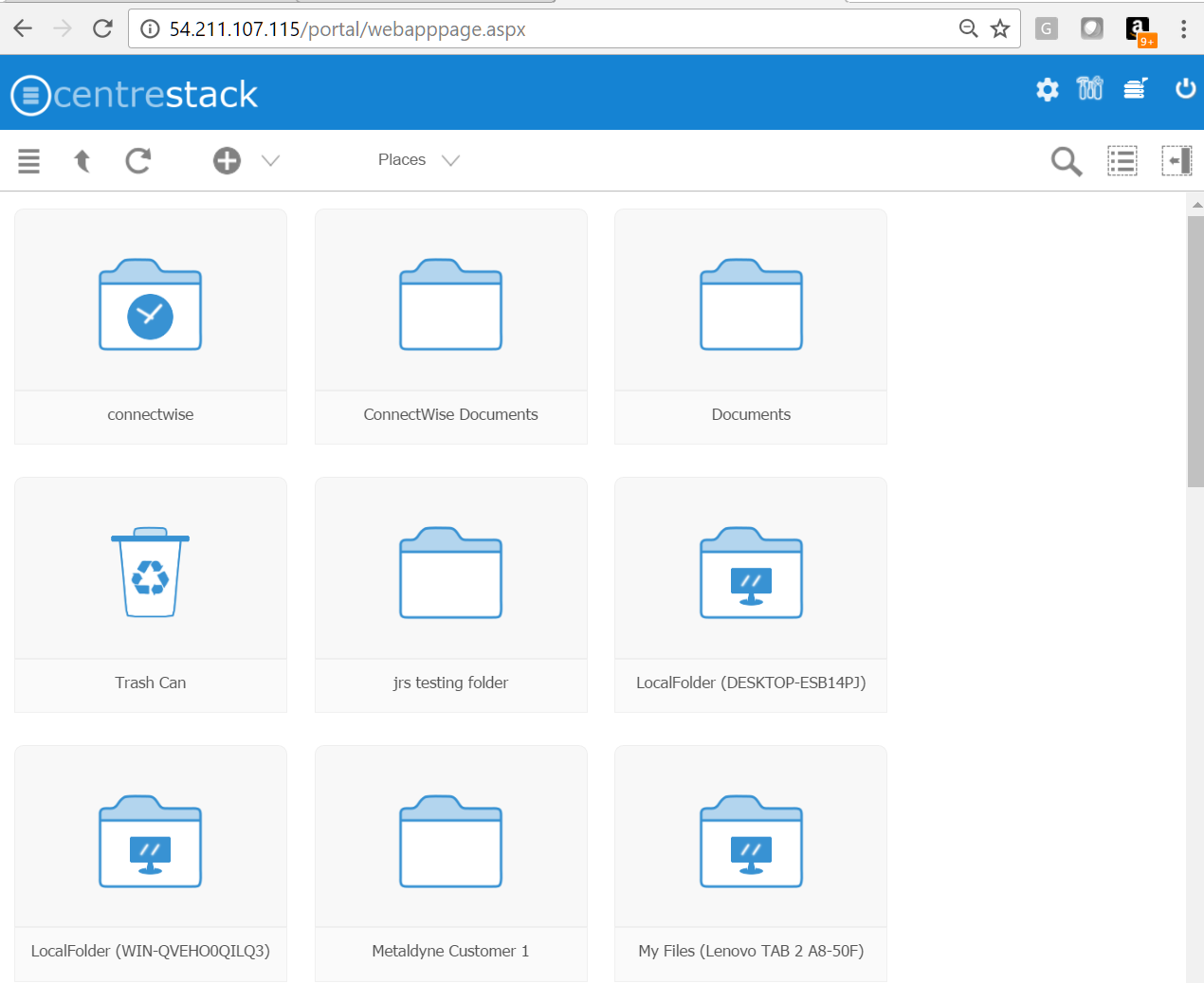
Task: Click the address bar URL
Action: (x=348, y=29)
